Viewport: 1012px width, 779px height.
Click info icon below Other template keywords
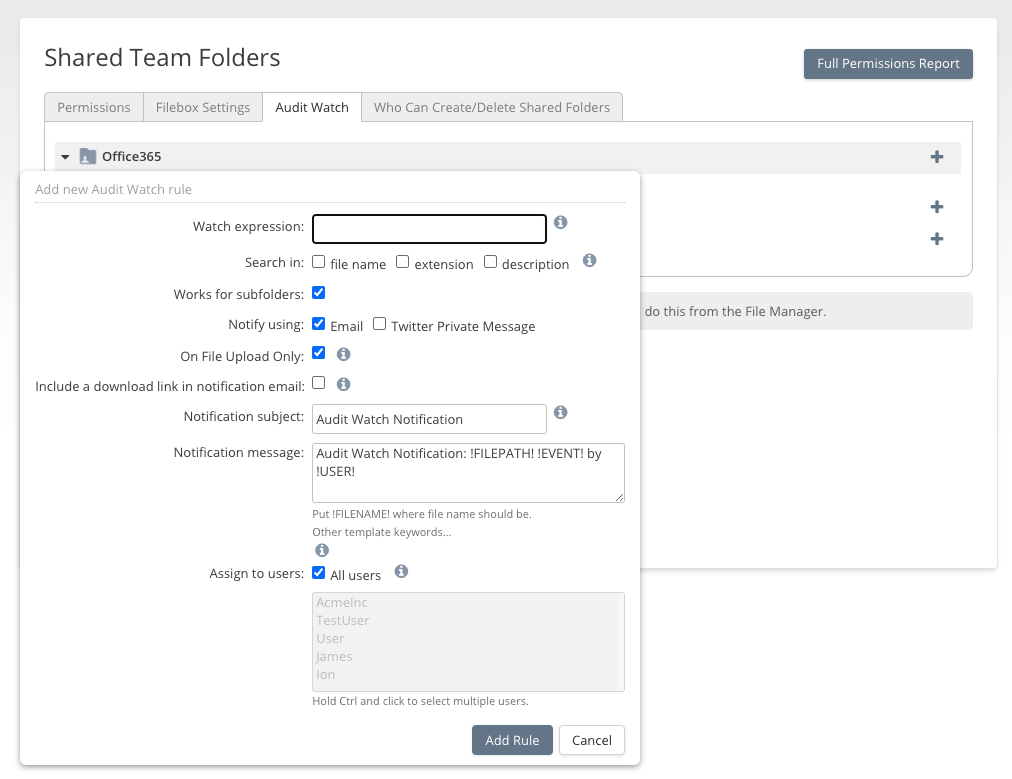tap(322, 551)
